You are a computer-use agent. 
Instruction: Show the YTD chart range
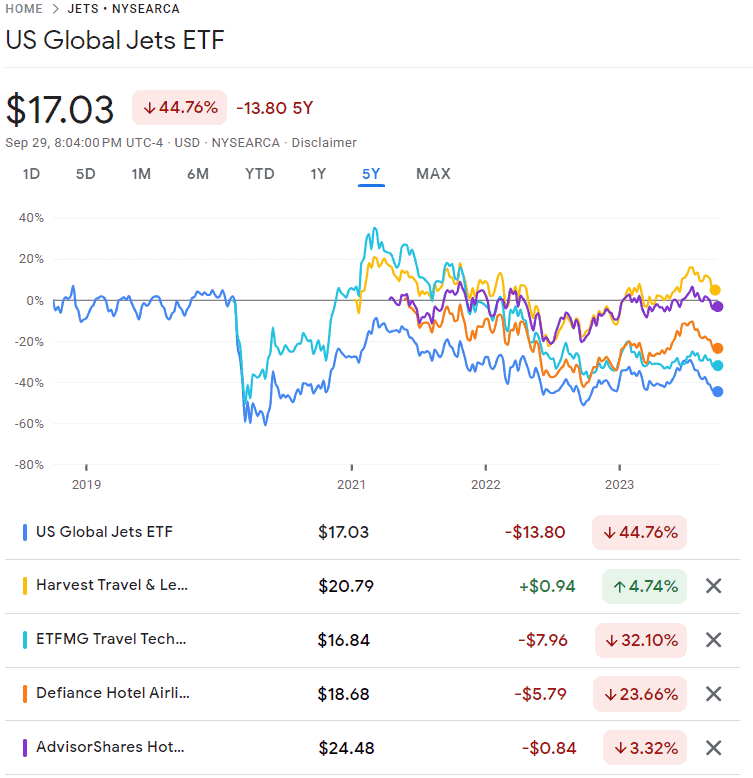[260, 174]
